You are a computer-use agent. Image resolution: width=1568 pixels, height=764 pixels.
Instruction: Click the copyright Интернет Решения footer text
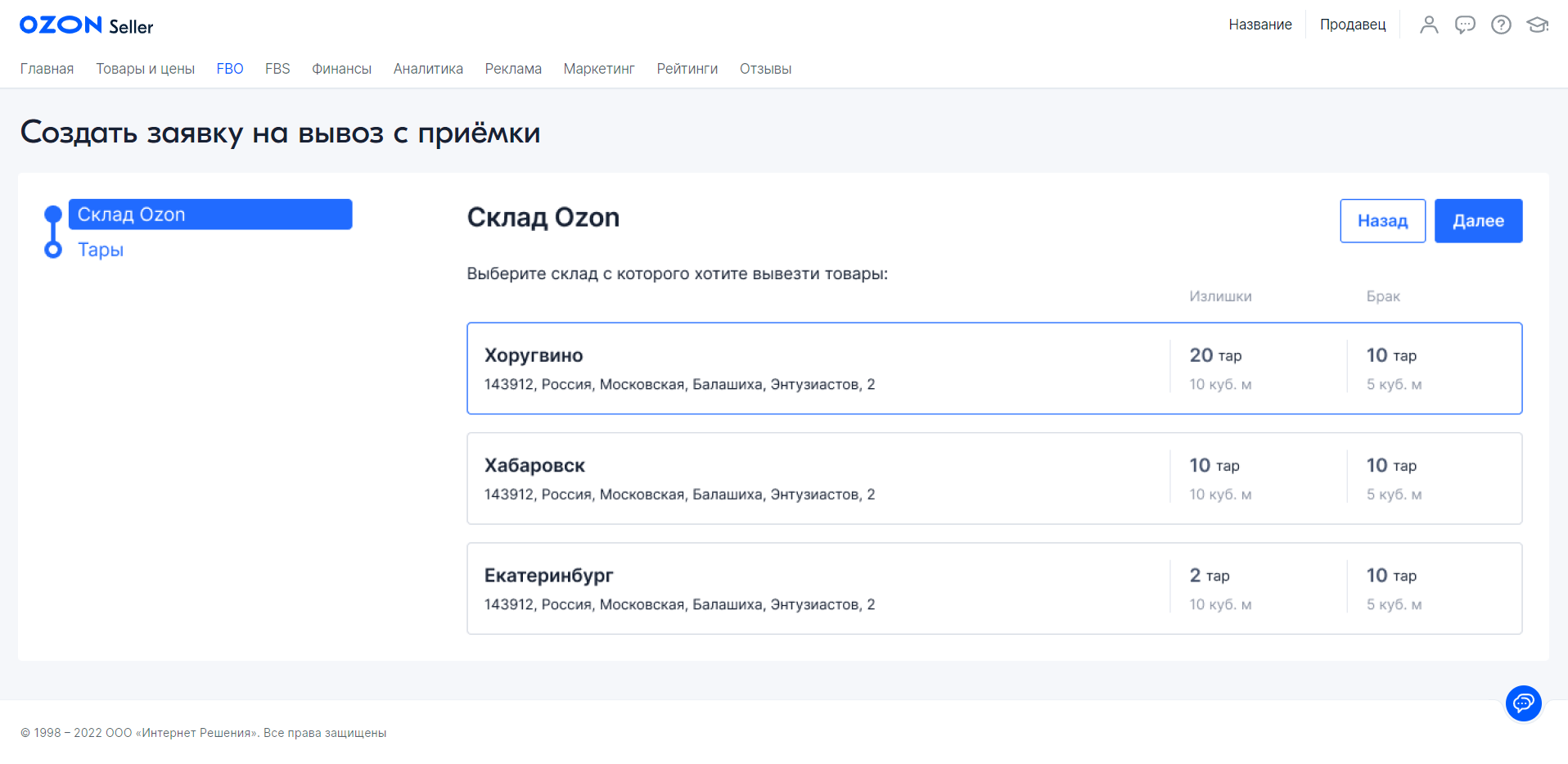tap(203, 733)
